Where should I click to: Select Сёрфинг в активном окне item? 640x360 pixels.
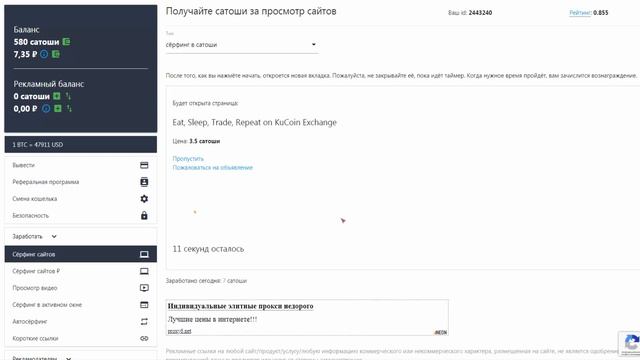click(80, 304)
